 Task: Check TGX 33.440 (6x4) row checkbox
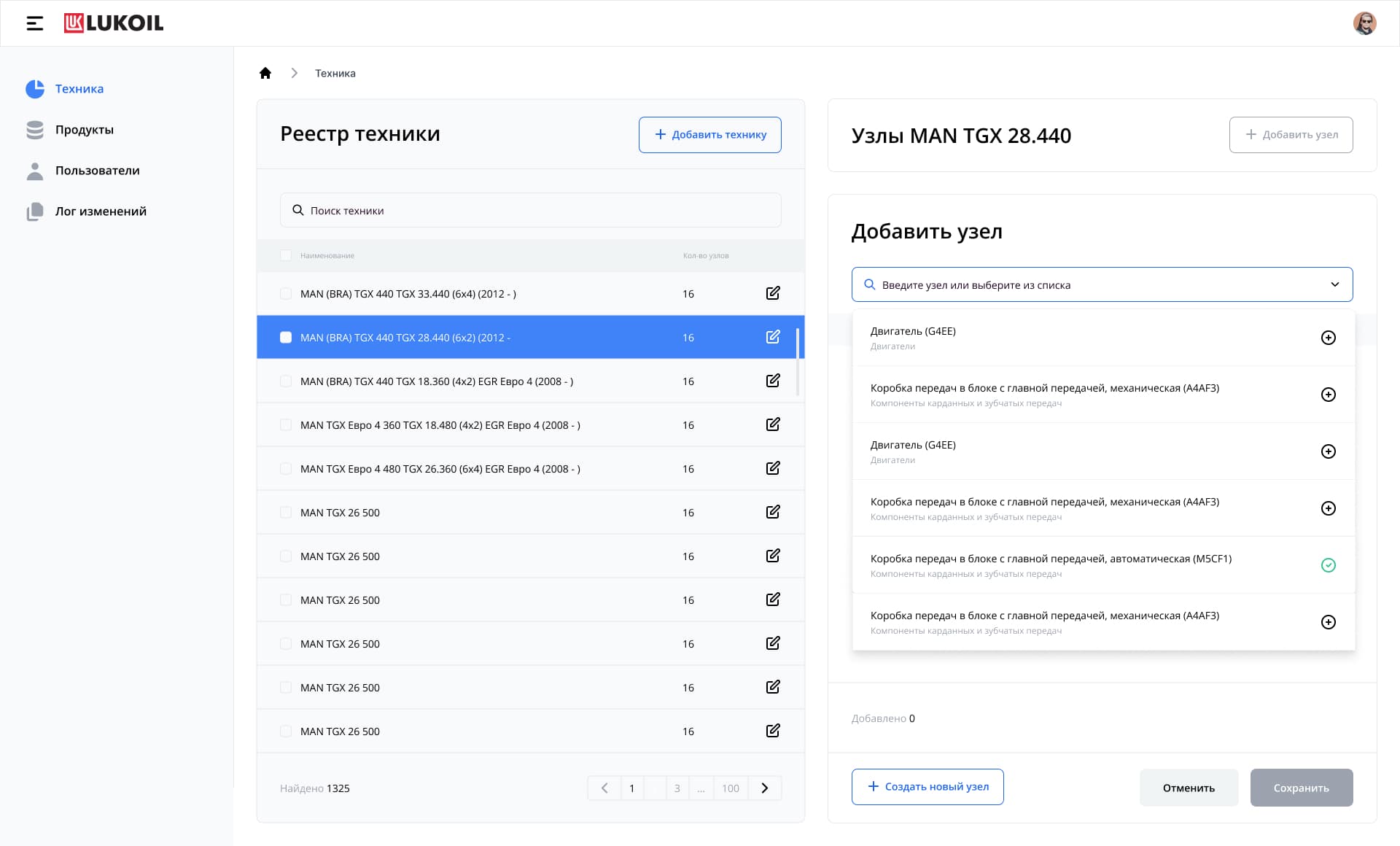tap(286, 294)
